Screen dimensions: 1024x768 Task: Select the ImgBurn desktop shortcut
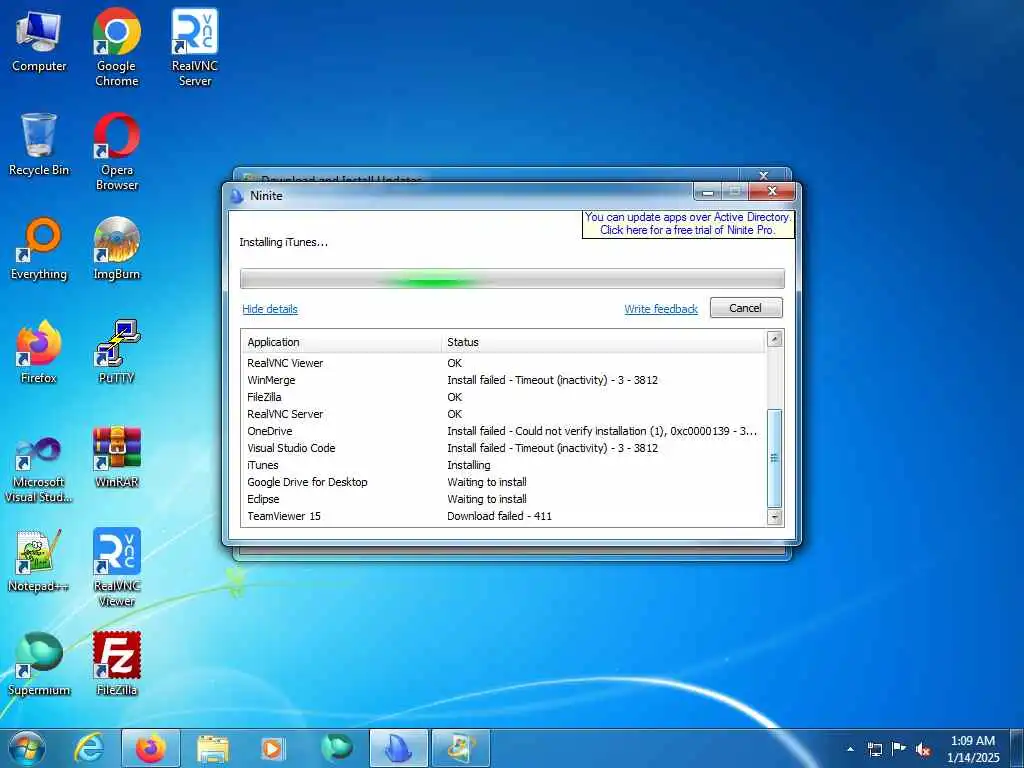pos(116,249)
